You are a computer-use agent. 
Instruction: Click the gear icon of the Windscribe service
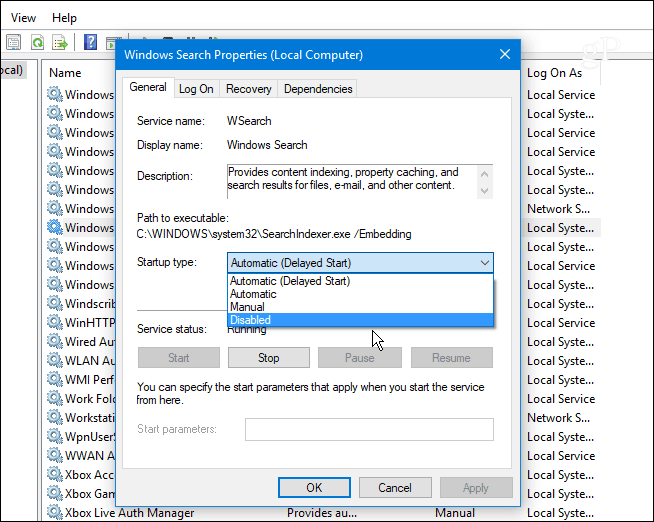pyautogui.click(x=55, y=303)
